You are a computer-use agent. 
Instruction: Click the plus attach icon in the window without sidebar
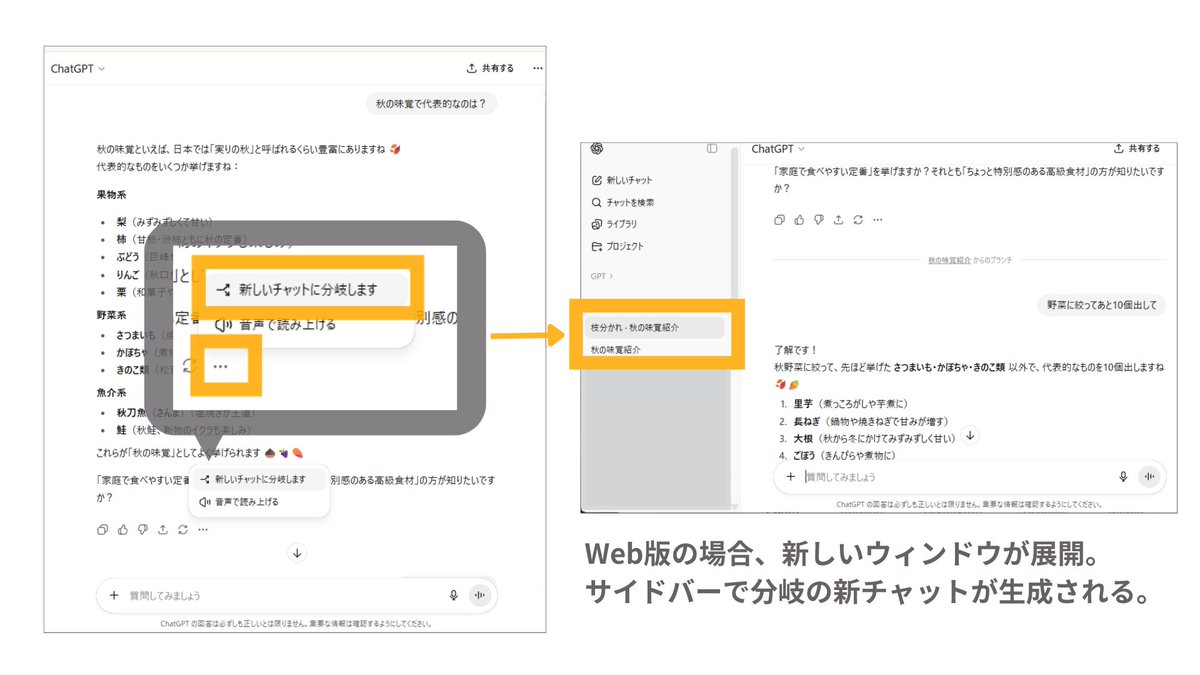[113, 595]
